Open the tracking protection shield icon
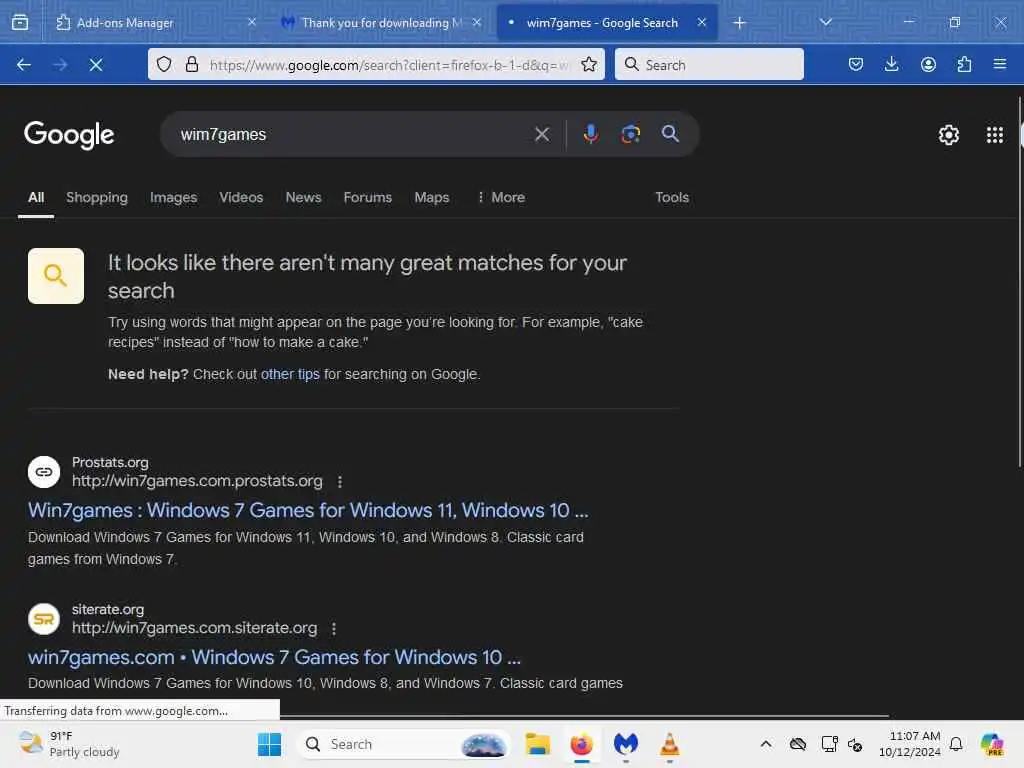This screenshot has width=1024, height=768. [164, 64]
